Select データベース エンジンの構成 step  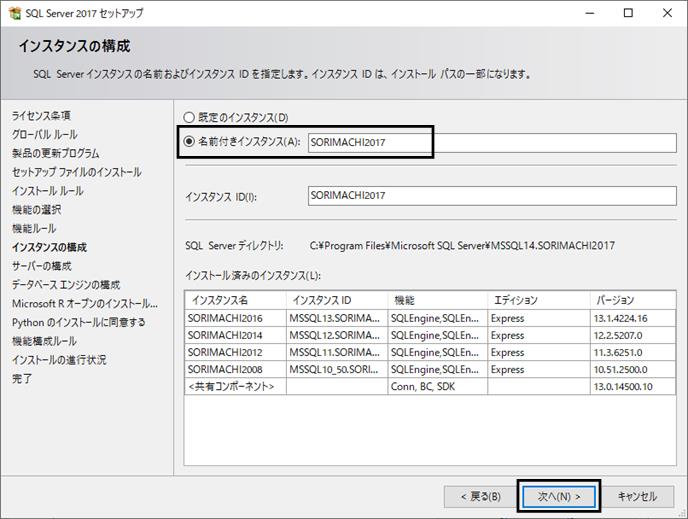pyautogui.click(x=66, y=285)
